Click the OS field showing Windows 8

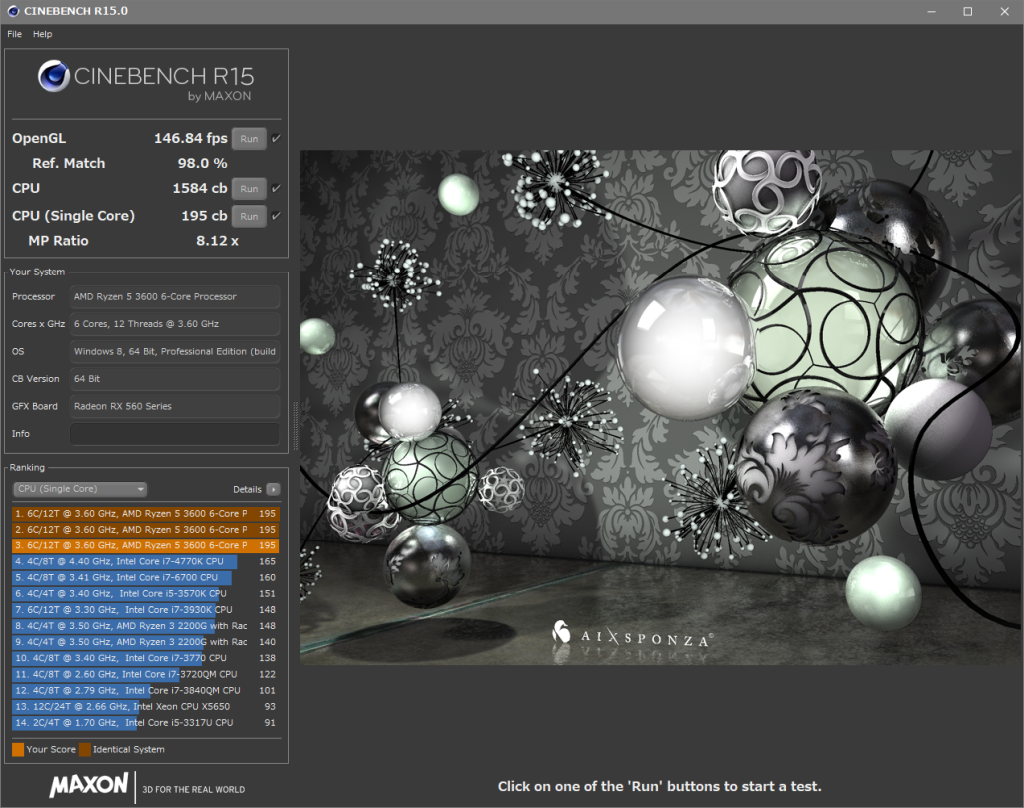point(175,351)
